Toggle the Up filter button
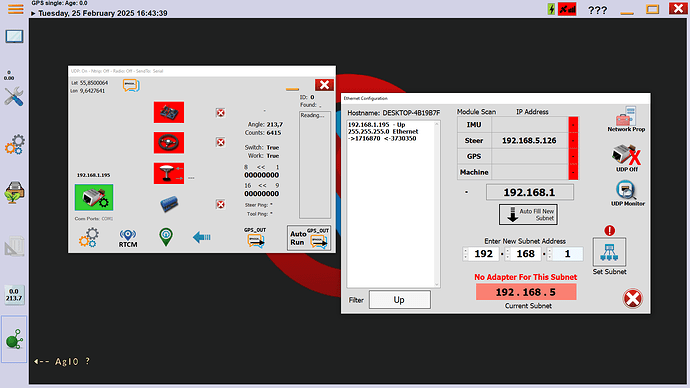This screenshot has width=690, height=388. point(399,300)
